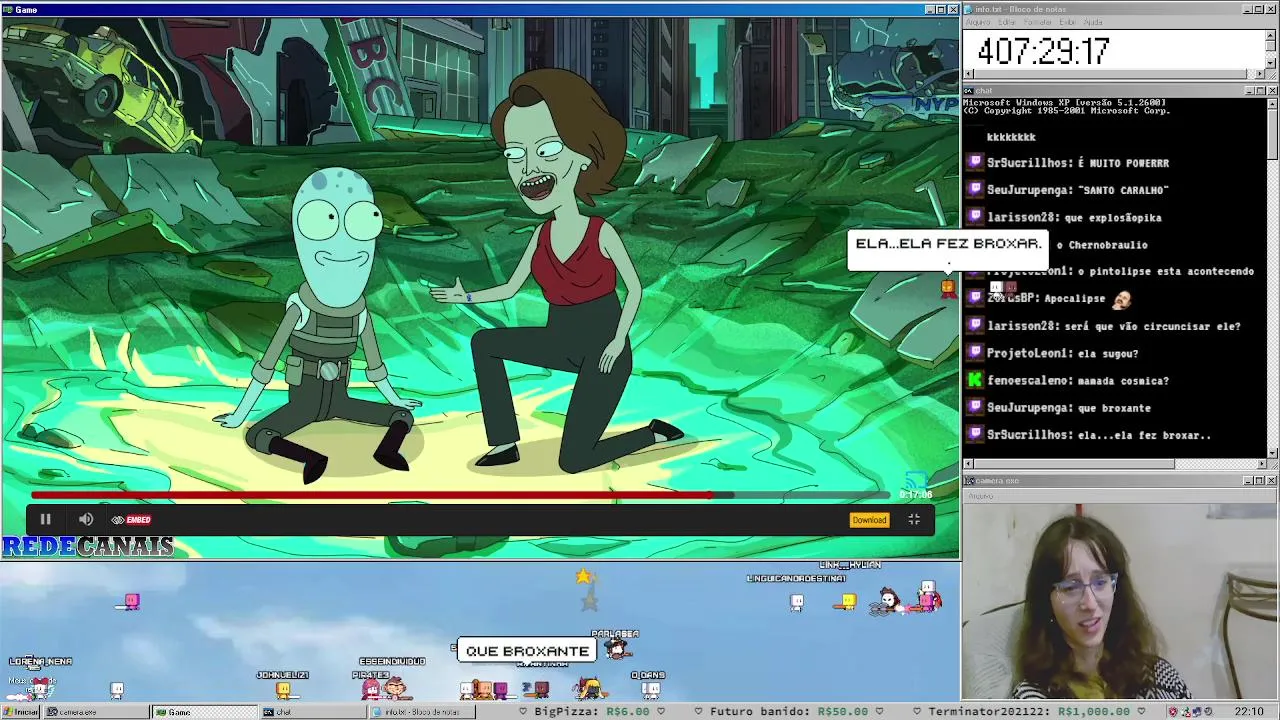Pause the video playback

click(45, 519)
